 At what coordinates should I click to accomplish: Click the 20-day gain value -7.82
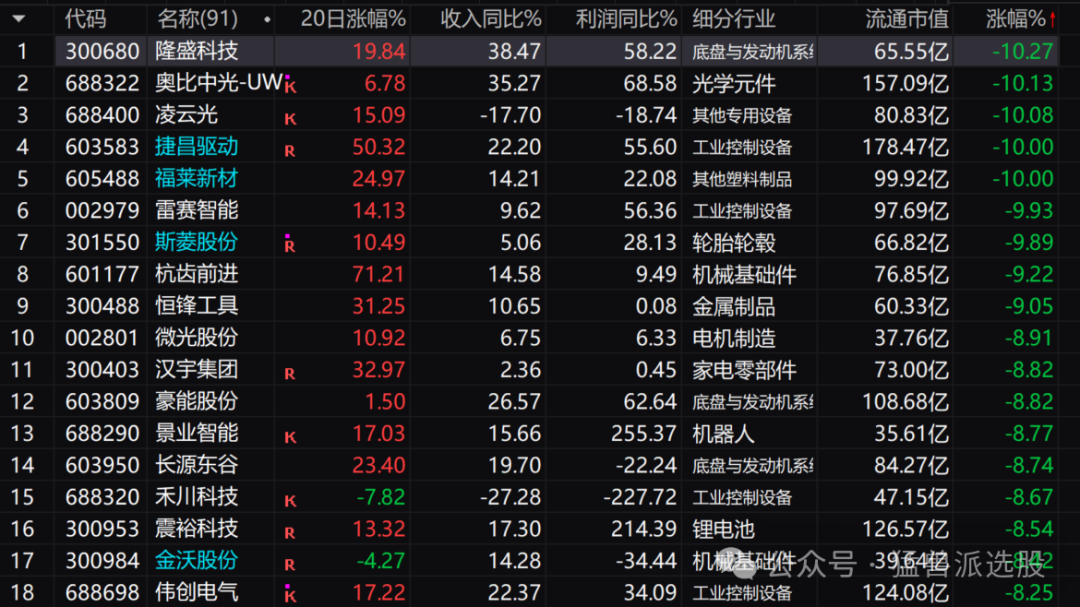click(x=382, y=497)
